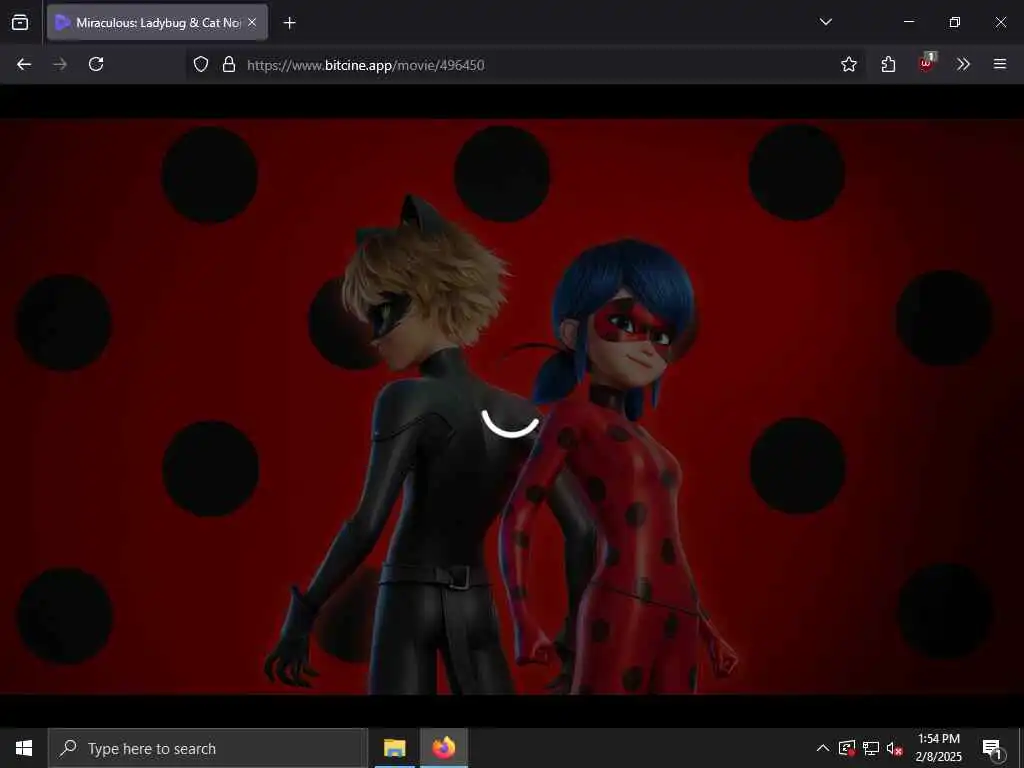The image size is (1024, 768).
Task: View site security padlock information
Action: tap(229, 64)
